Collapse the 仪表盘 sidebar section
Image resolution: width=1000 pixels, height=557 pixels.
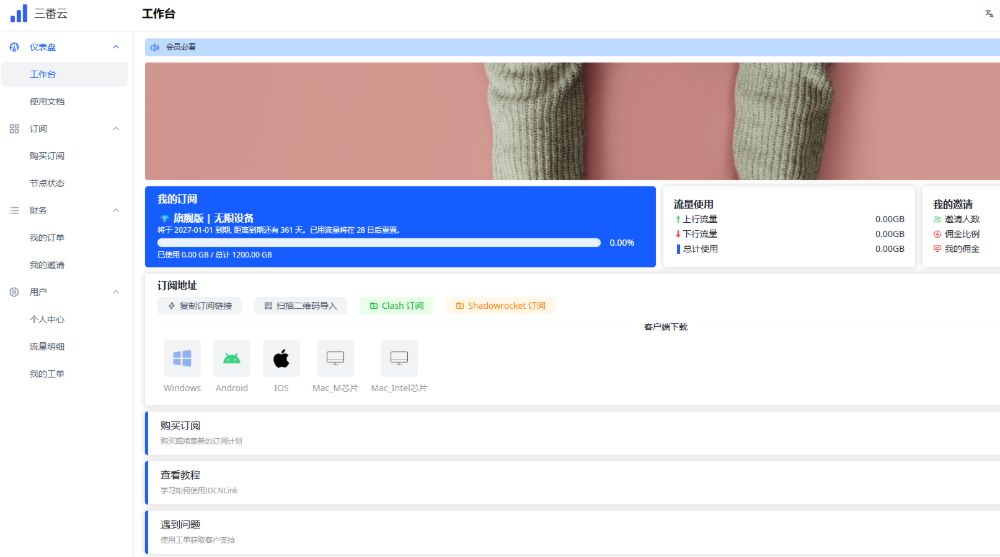116,47
